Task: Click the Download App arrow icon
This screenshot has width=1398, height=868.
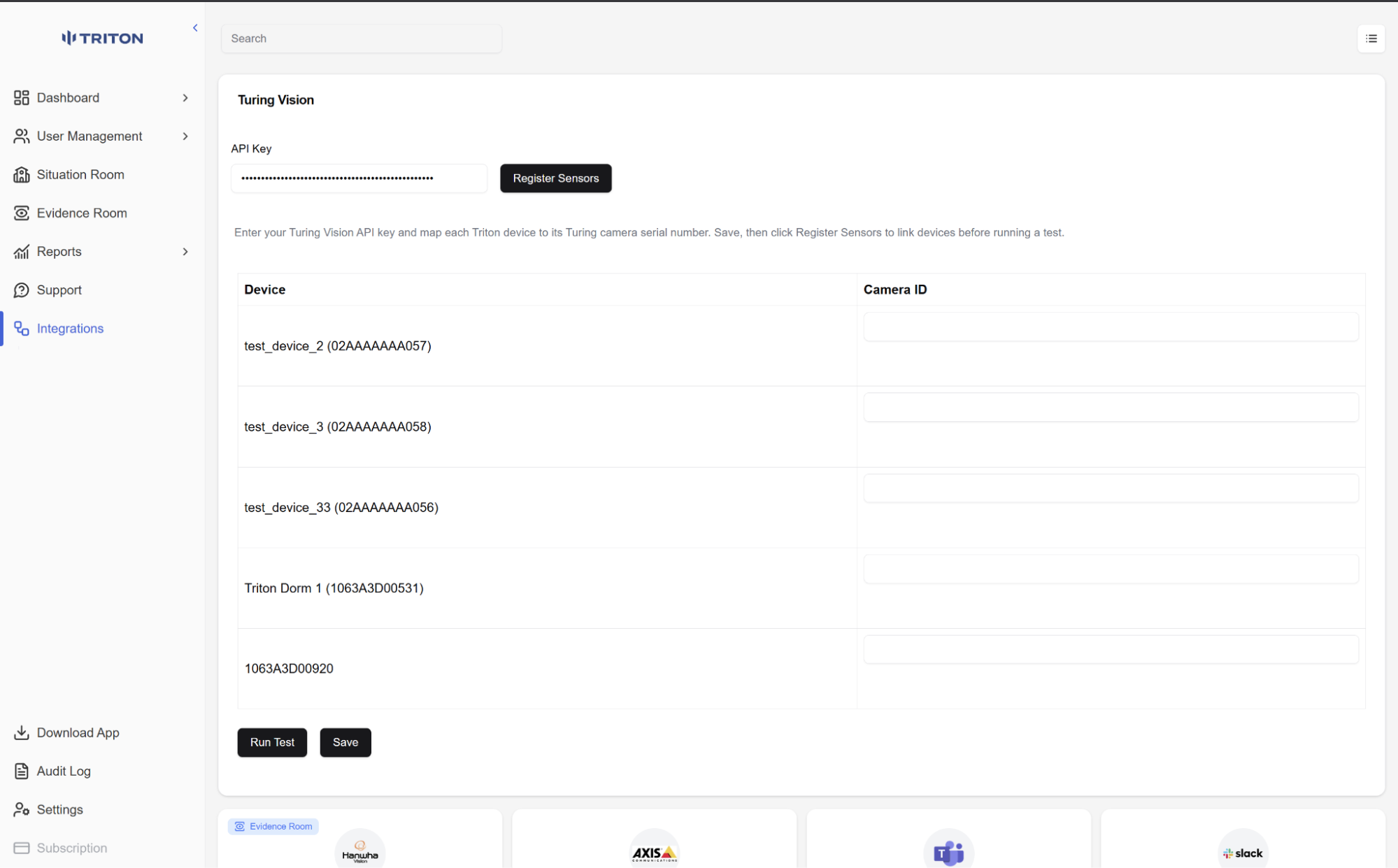Action: coord(22,732)
